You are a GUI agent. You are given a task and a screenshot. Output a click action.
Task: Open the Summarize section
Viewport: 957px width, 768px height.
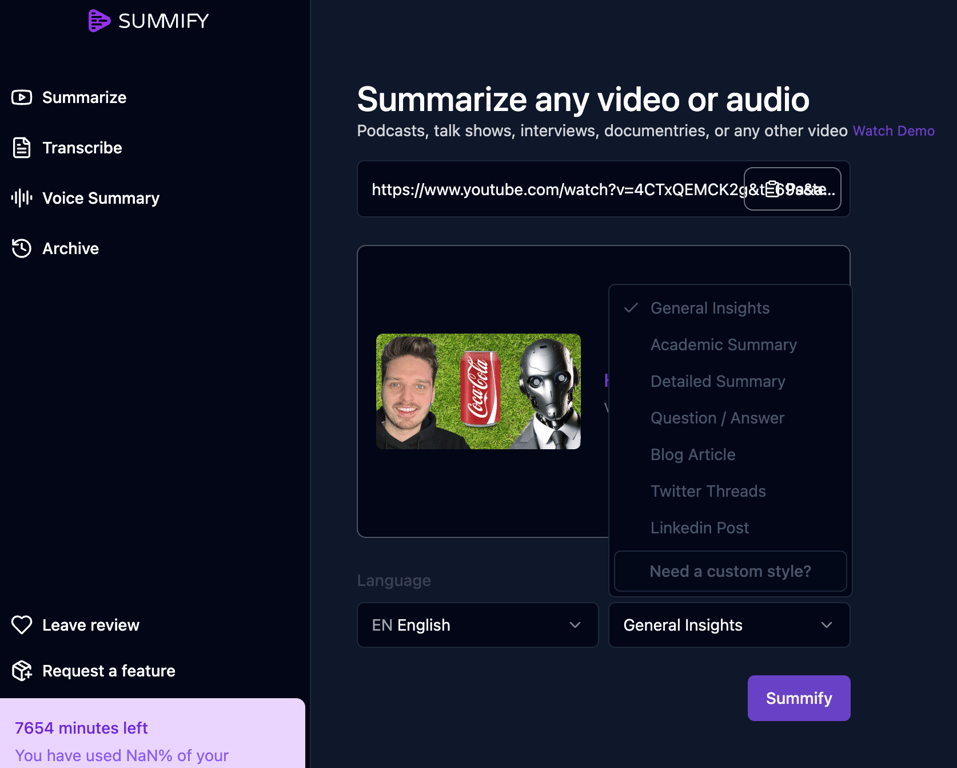[84, 97]
